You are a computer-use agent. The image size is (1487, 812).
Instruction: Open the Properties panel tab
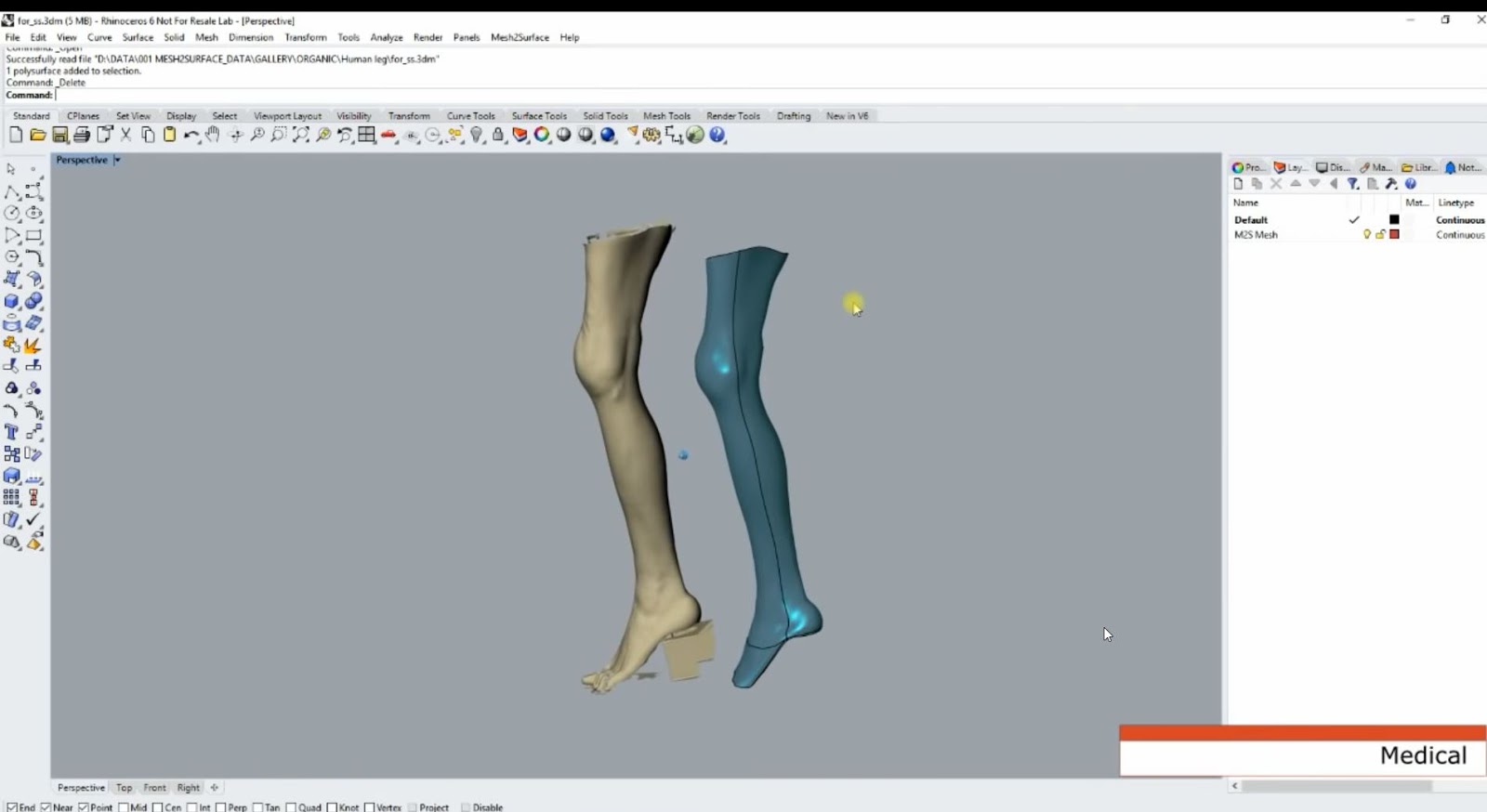tap(1248, 167)
